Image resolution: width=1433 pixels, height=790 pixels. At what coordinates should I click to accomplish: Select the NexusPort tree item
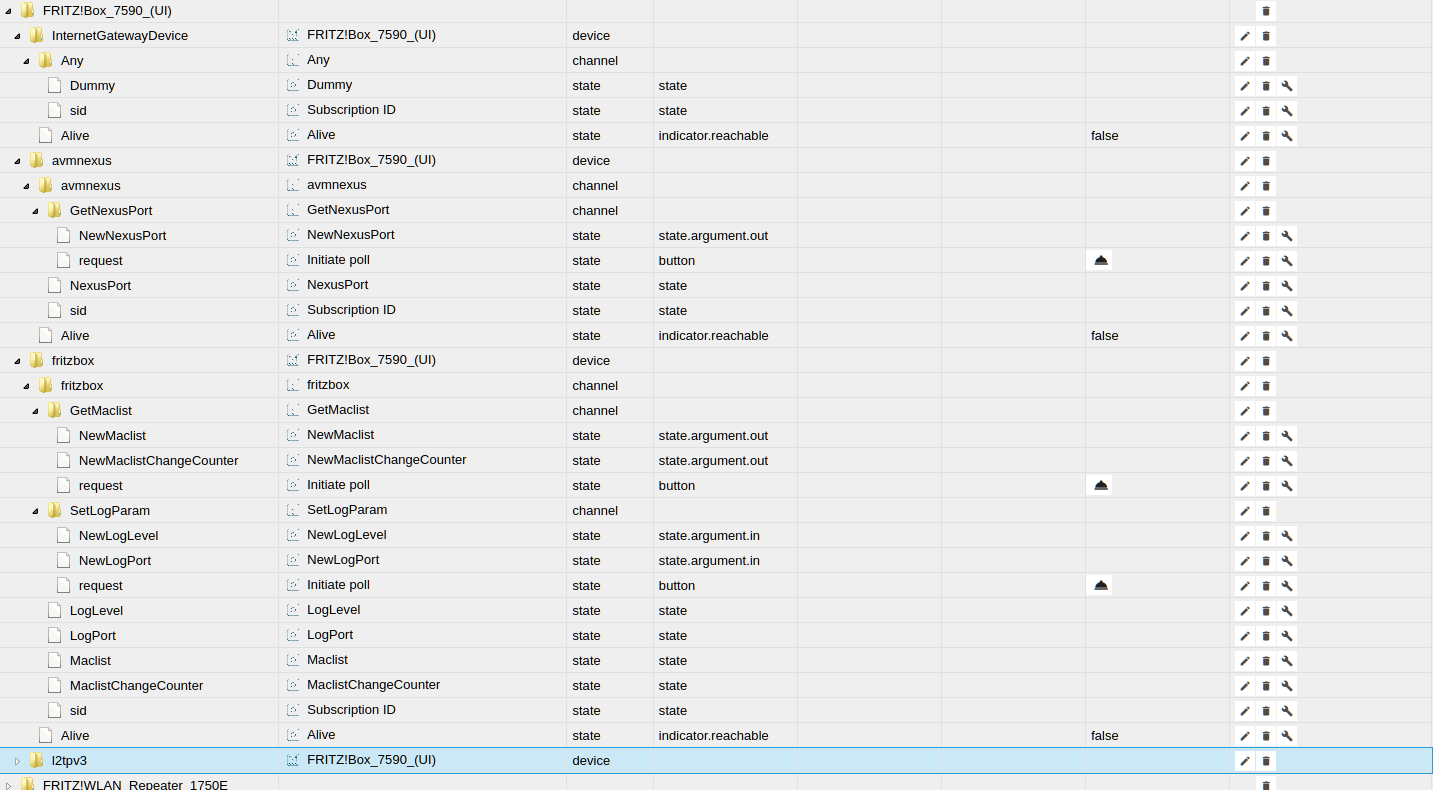(x=100, y=286)
